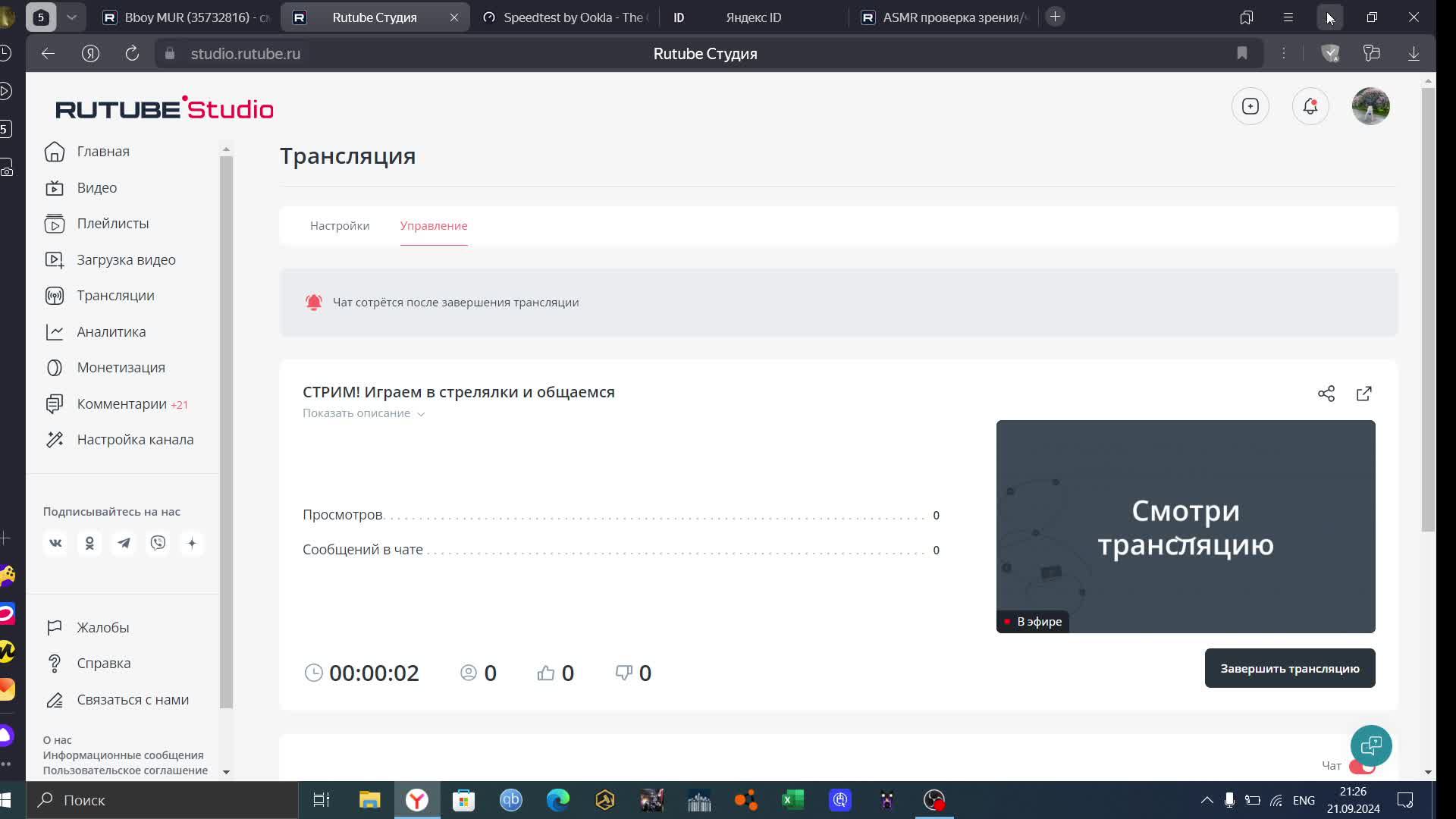Screen dimensions: 1456x819
Task: Open the page options three-dot icon
Action: click(x=1284, y=53)
